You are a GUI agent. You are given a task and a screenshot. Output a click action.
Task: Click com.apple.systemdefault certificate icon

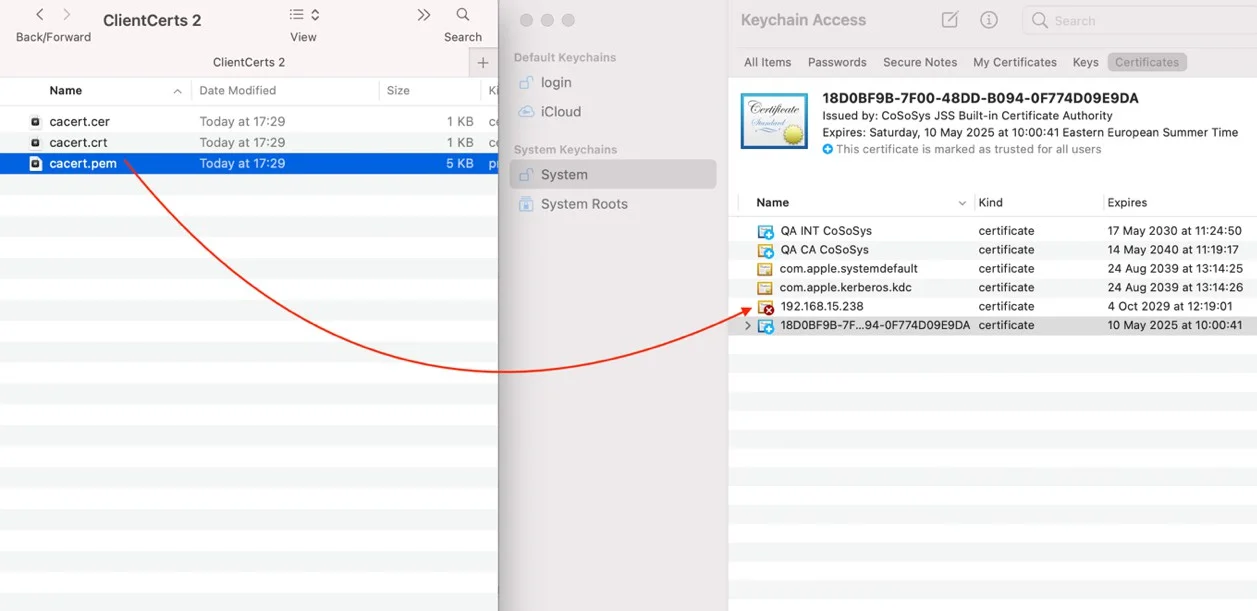pos(766,269)
